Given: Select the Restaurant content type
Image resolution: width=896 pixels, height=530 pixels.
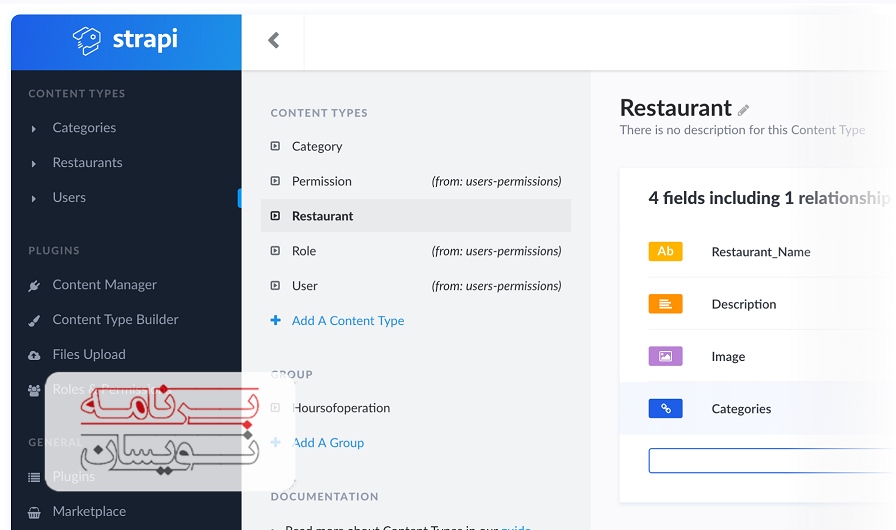Looking at the screenshot, I should (x=415, y=216).
